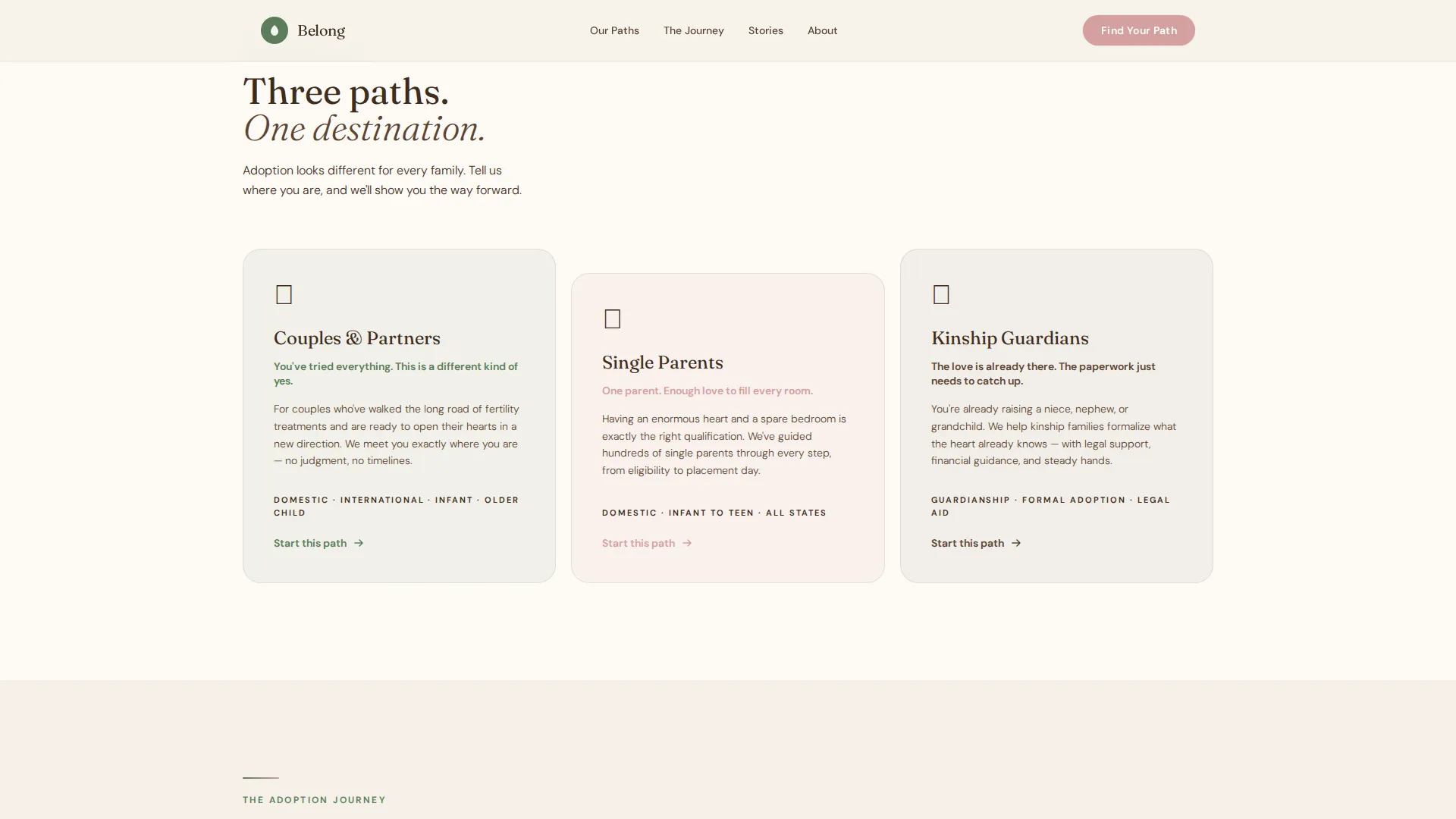This screenshot has height=819, width=1456.
Task: Click 'DOMESTIC · INFANT TO TEEN · ALL STATES' tags
Action: tap(714, 513)
